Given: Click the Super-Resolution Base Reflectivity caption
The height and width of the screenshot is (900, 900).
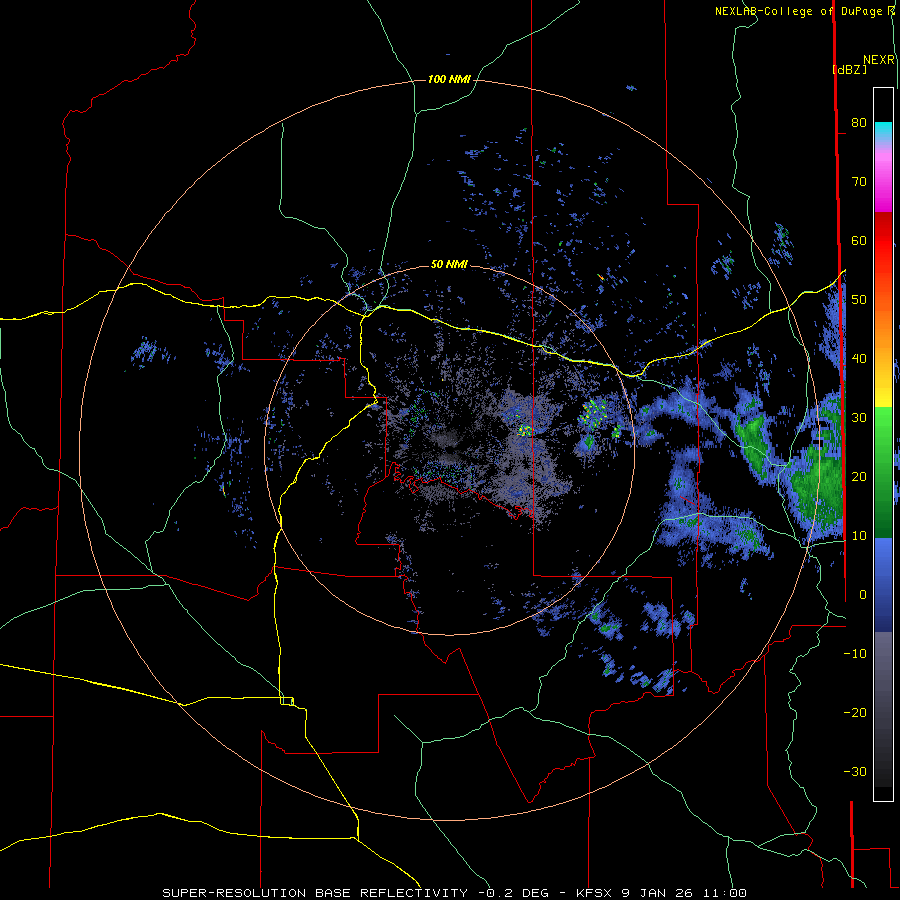Looking at the screenshot, I should (x=315, y=893).
